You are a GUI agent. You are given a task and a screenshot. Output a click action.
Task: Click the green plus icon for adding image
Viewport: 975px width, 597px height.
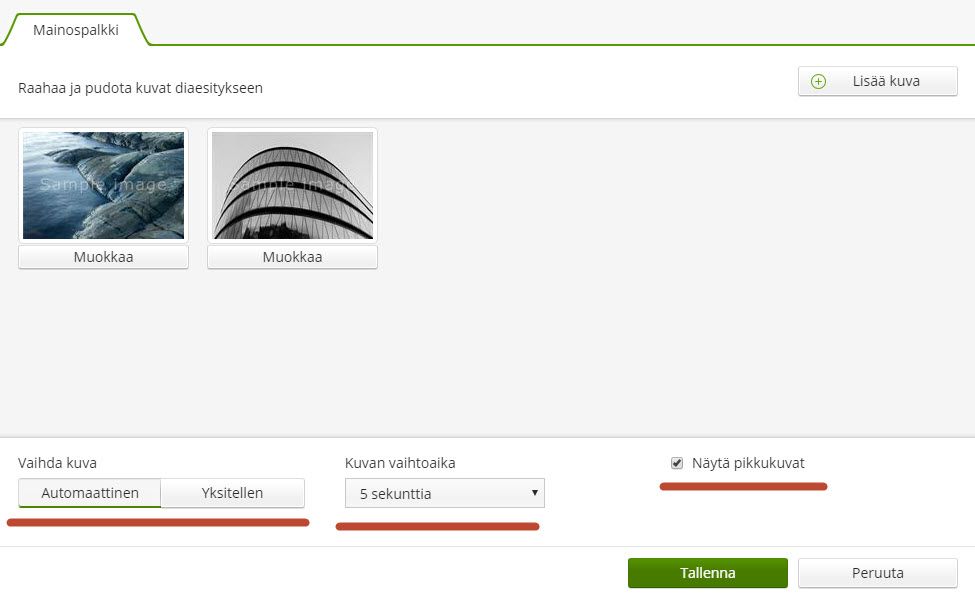(x=818, y=81)
